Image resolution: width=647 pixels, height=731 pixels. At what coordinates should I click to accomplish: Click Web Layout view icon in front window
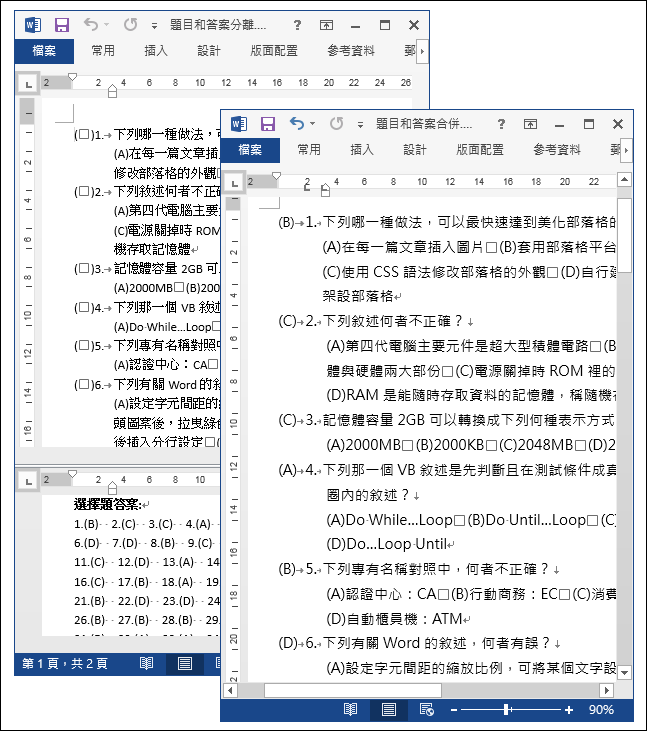pyautogui.click(x=427, y=710)
